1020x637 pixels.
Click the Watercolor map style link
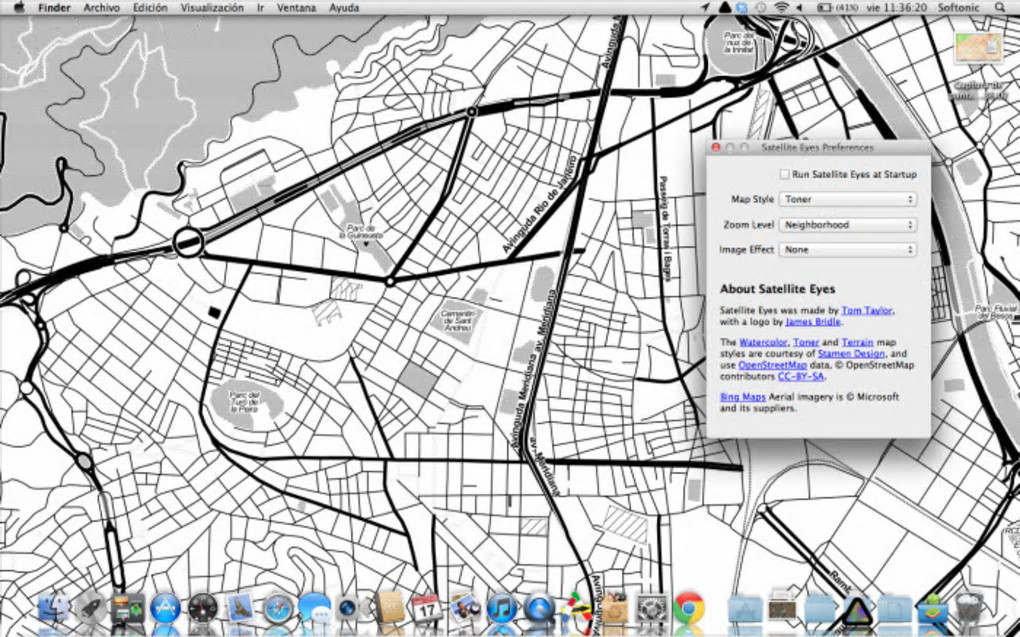click(763, 343)
